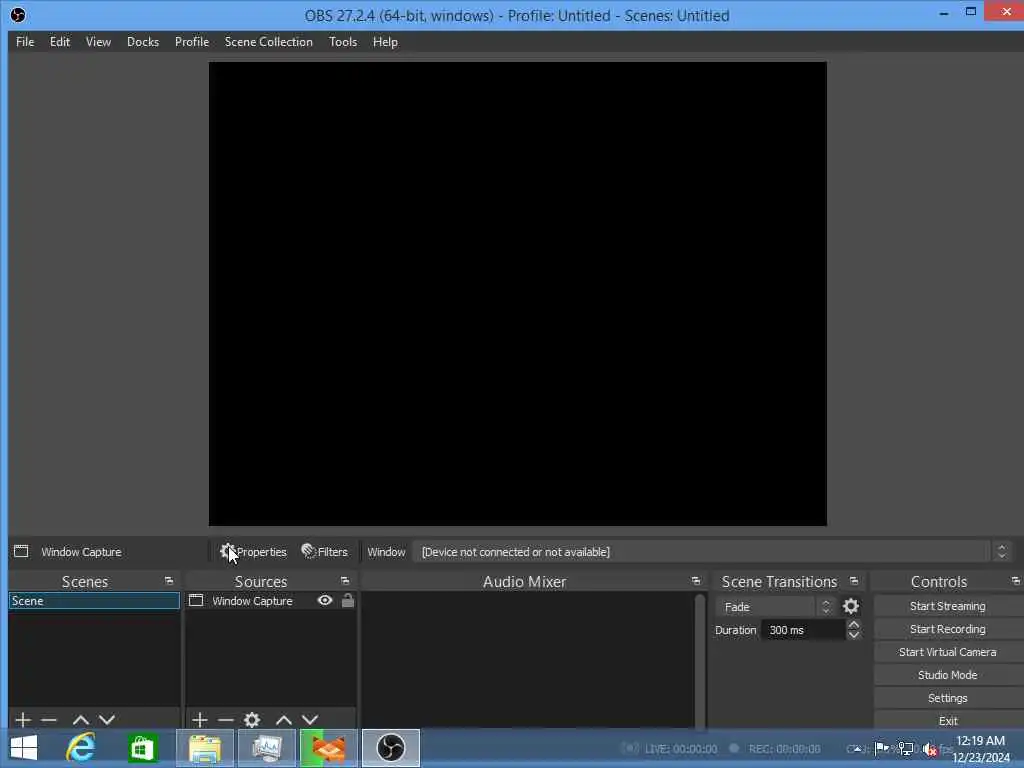Pop out the Audio Mixer dock panel

coord(696,581)
